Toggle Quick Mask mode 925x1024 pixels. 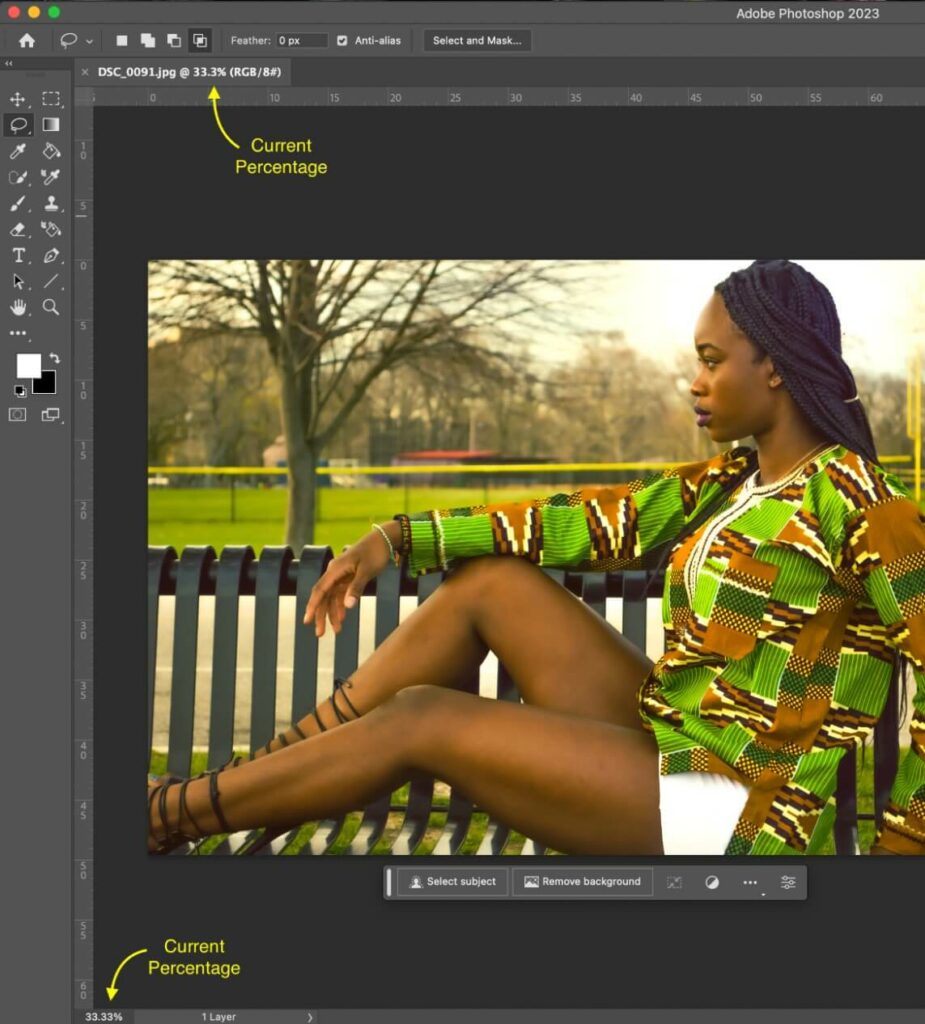coord(17,414)
